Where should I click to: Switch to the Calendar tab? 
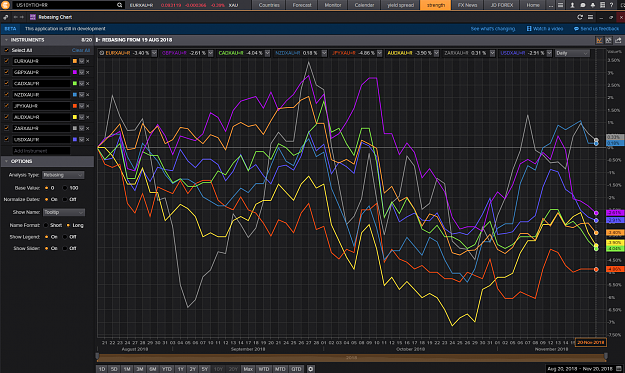pyautogui.click(x=364, y=5)
